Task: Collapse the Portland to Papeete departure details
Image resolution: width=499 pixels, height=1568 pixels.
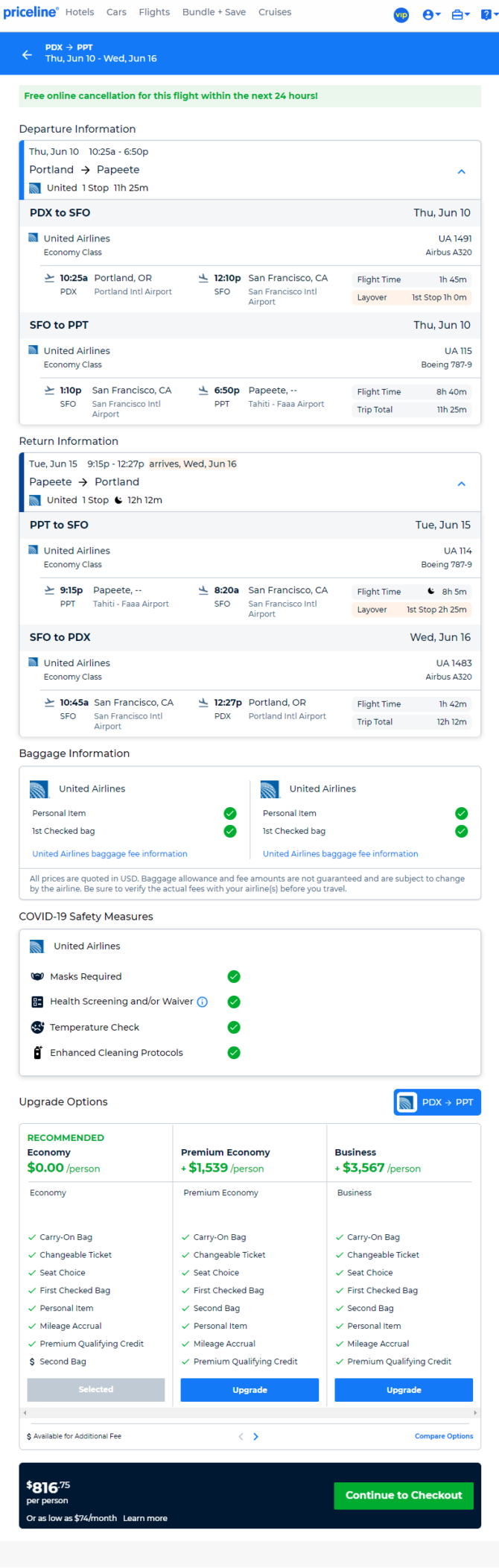Action: [462, 171]
